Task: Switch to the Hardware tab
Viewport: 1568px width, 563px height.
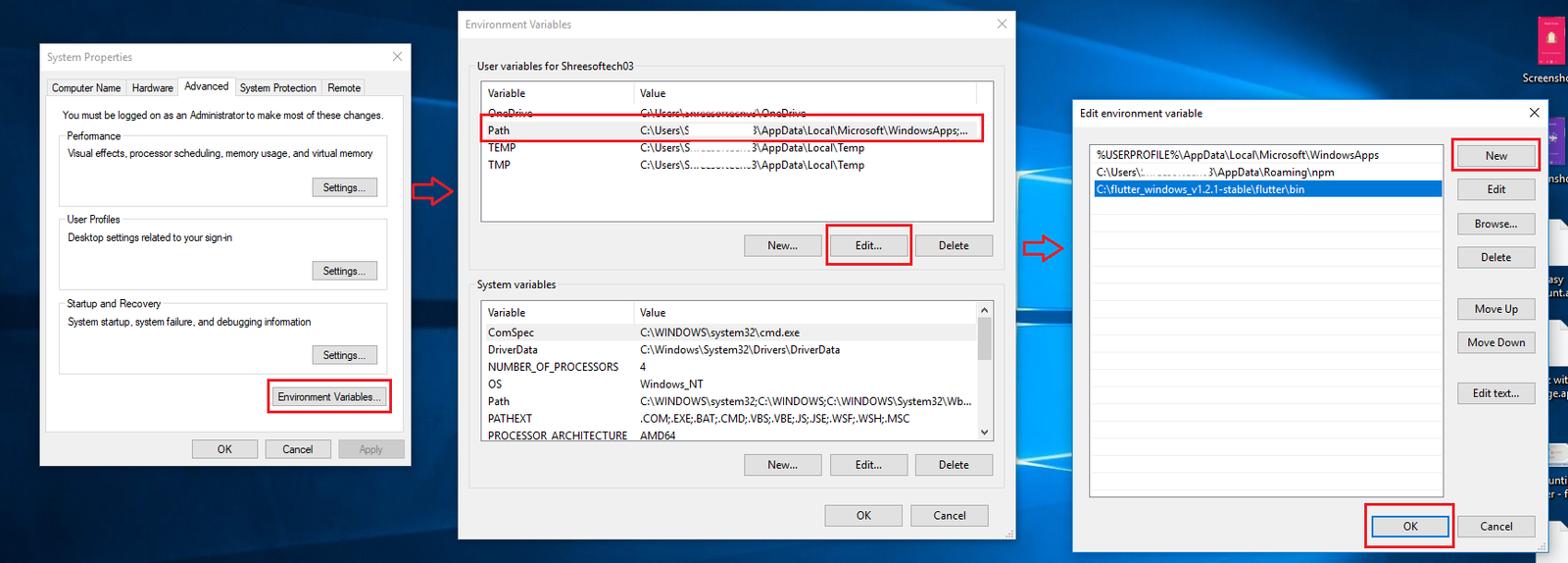Action: click(x=152, y=88)
